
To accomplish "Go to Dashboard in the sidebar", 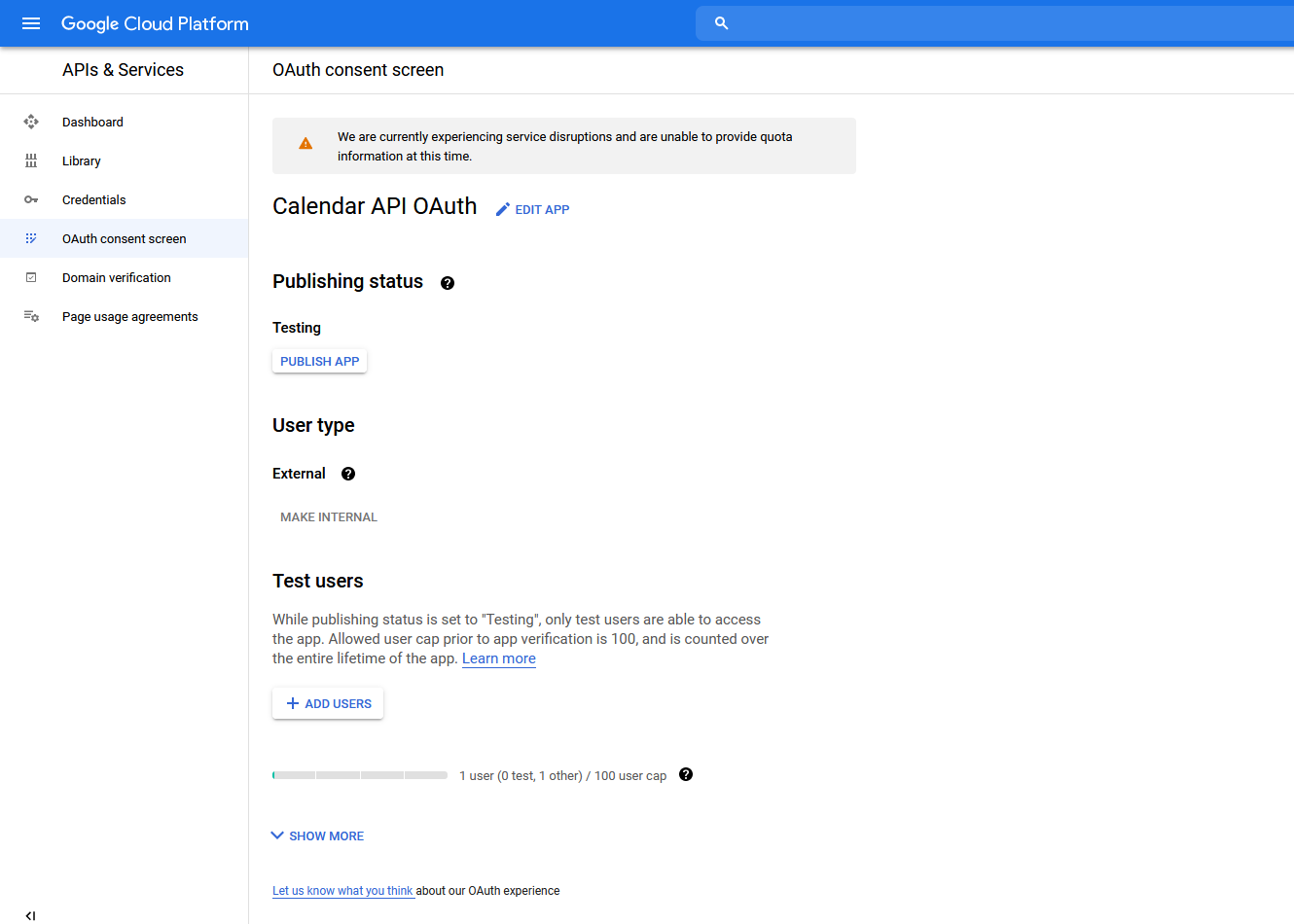I will [124, 122].
